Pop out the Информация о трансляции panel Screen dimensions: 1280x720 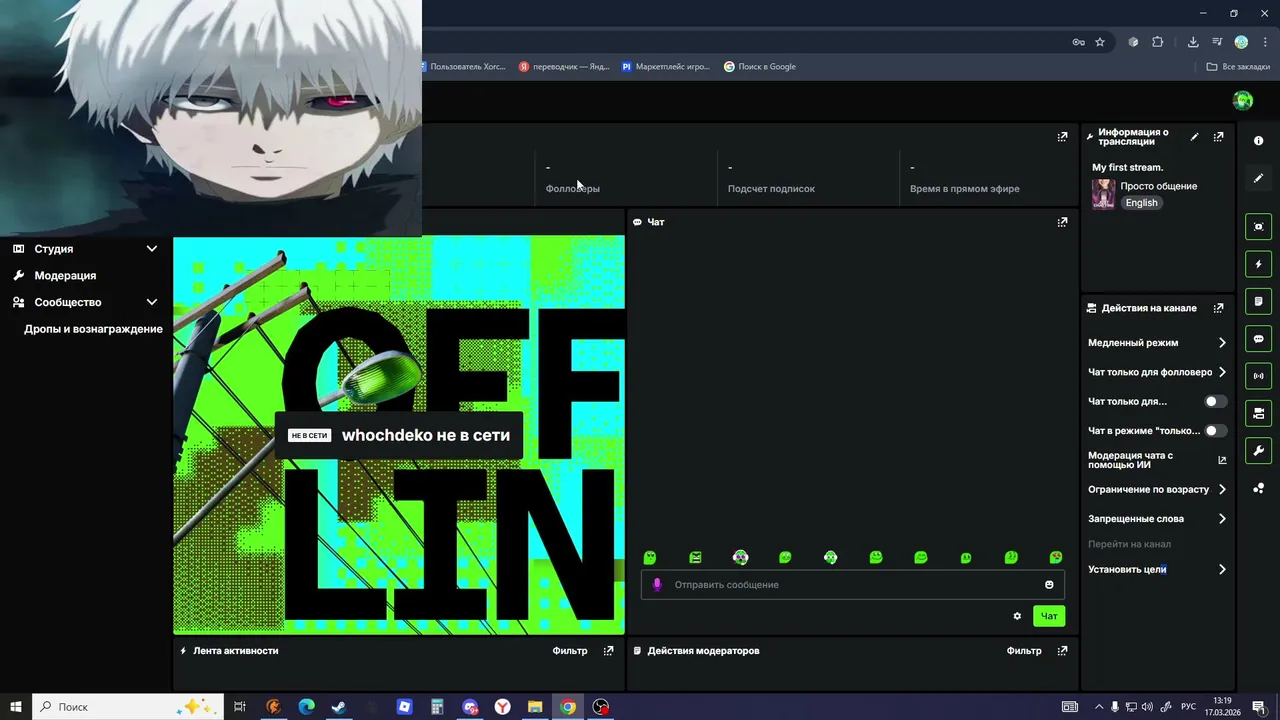pos(1218,137)
